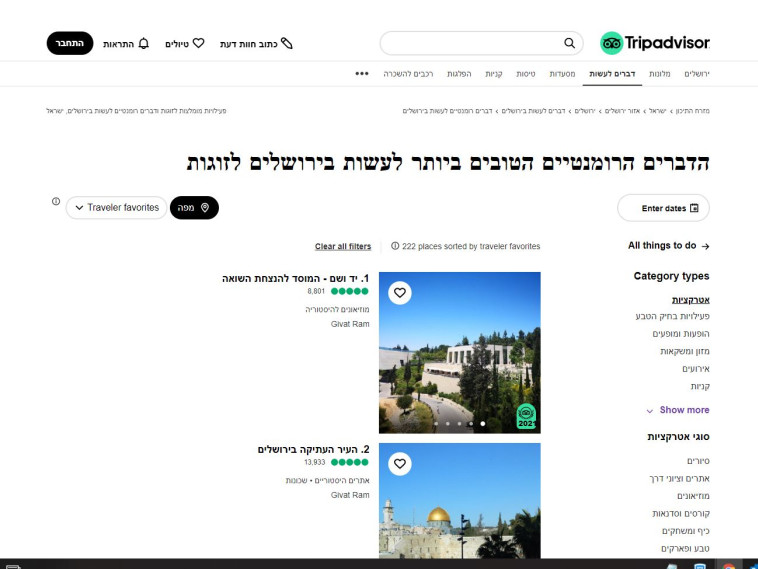Open the Old City Jerusalem photo thumbnail
This screenshot has height=569, width=758.
[460, 501]
